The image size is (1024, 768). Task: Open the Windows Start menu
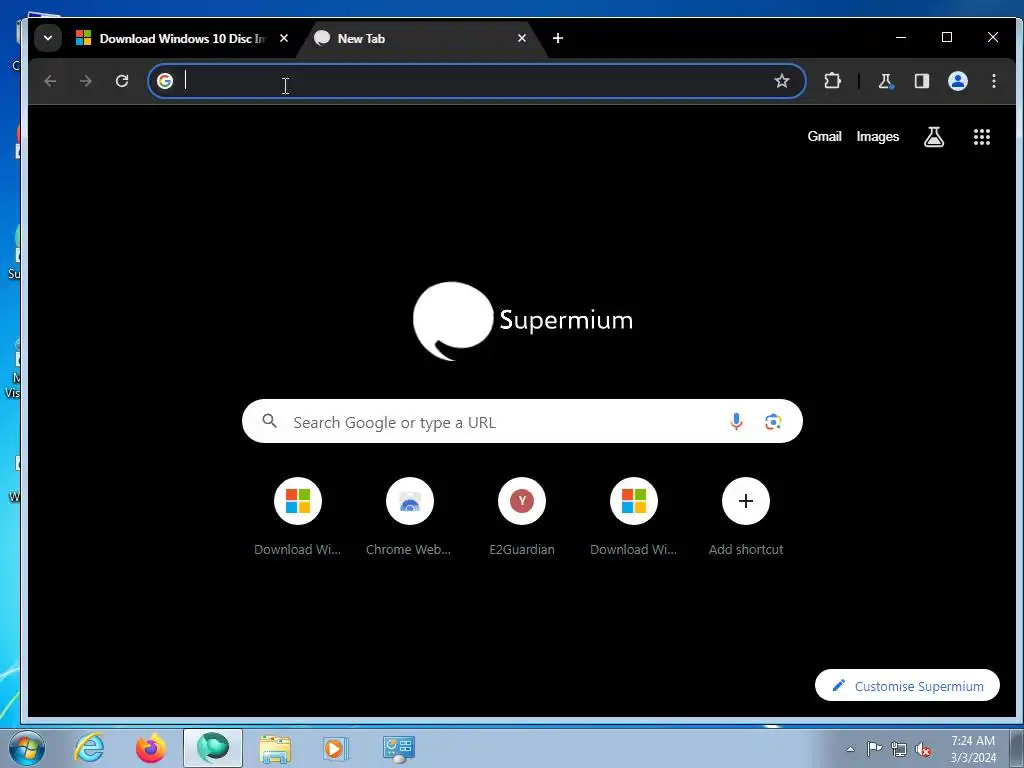point(26,748)
